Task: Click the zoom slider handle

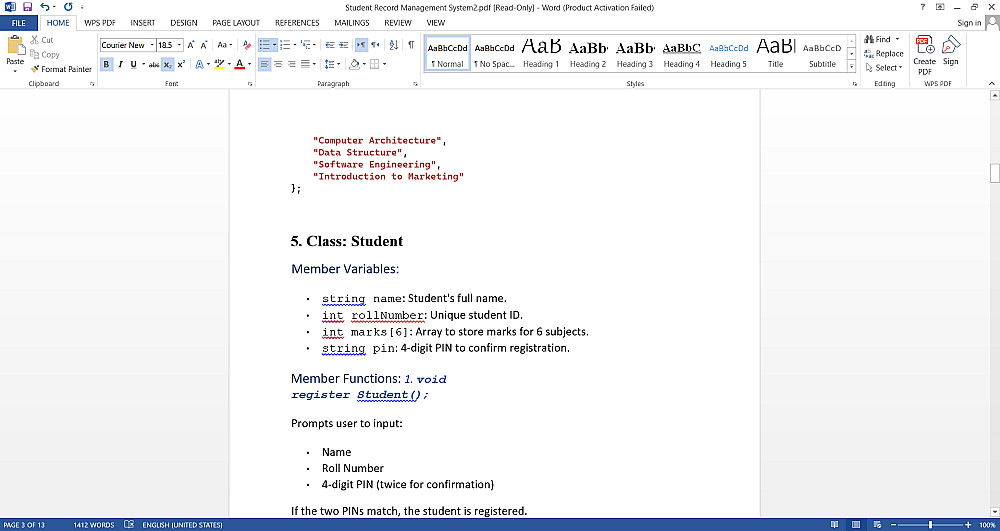Action: pyautogui.click(x=930, y=525)
